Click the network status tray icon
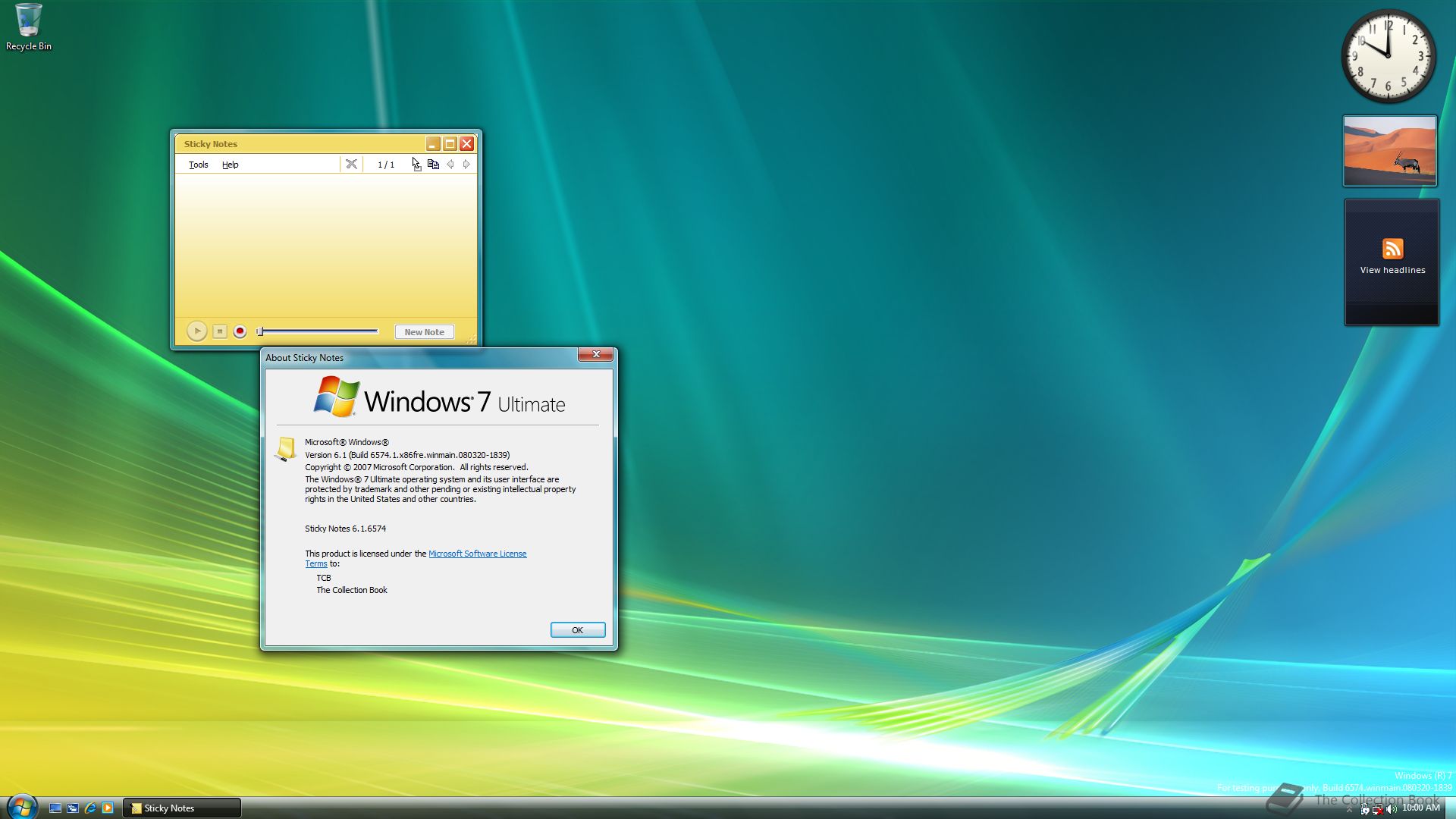This screenshot has height=819, width=1456. coord(1378,809)
